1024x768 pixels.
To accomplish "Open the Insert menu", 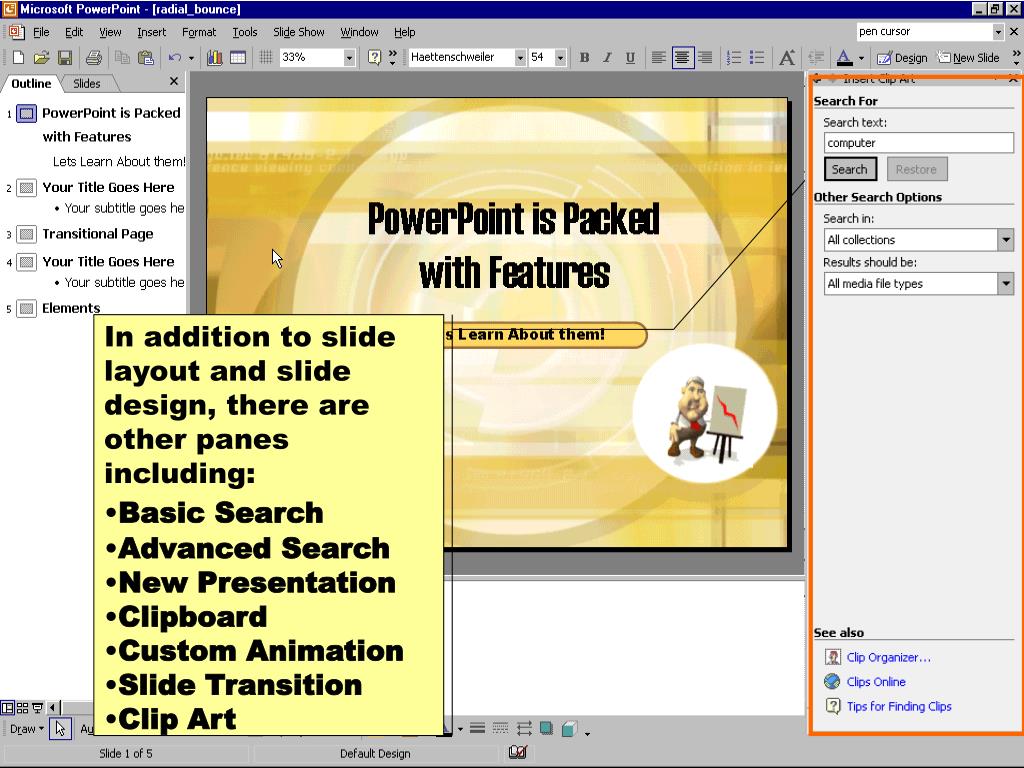I will pyautogui.click(x=152, y=32).
